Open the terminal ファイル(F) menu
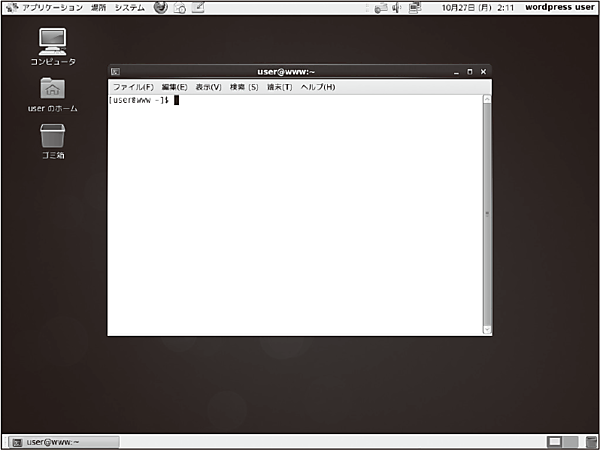The height and width of the screenshot is (450, 600). click(133, 87)
